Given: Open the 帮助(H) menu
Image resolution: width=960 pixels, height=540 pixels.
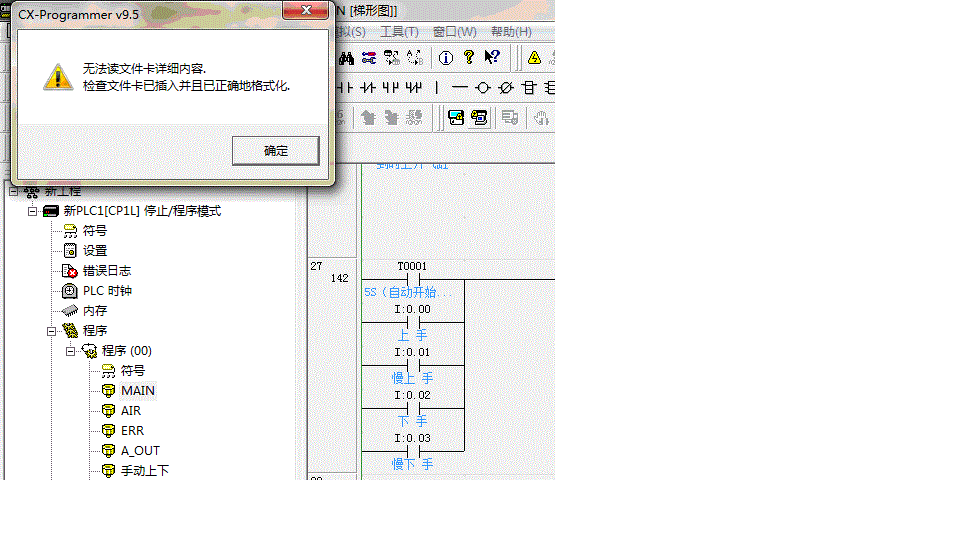Looking at the screenshot, I should pos(511,32).
